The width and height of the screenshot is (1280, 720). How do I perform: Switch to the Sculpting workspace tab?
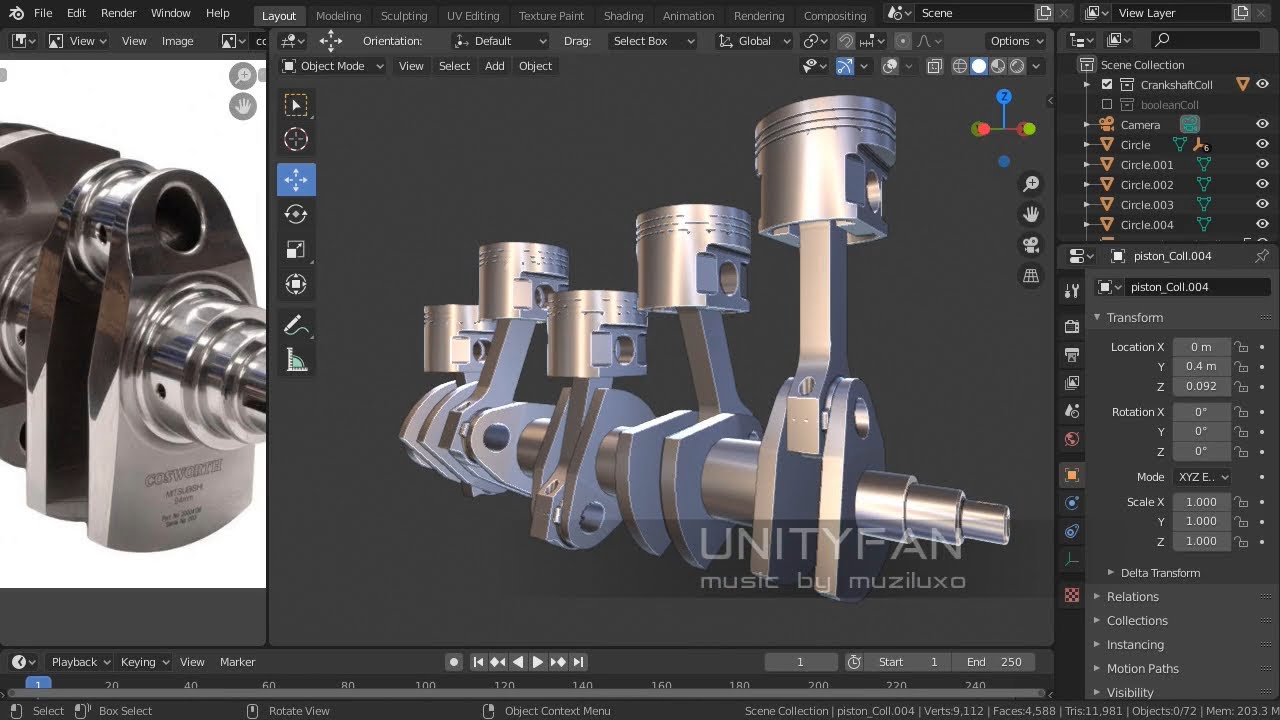404,16
